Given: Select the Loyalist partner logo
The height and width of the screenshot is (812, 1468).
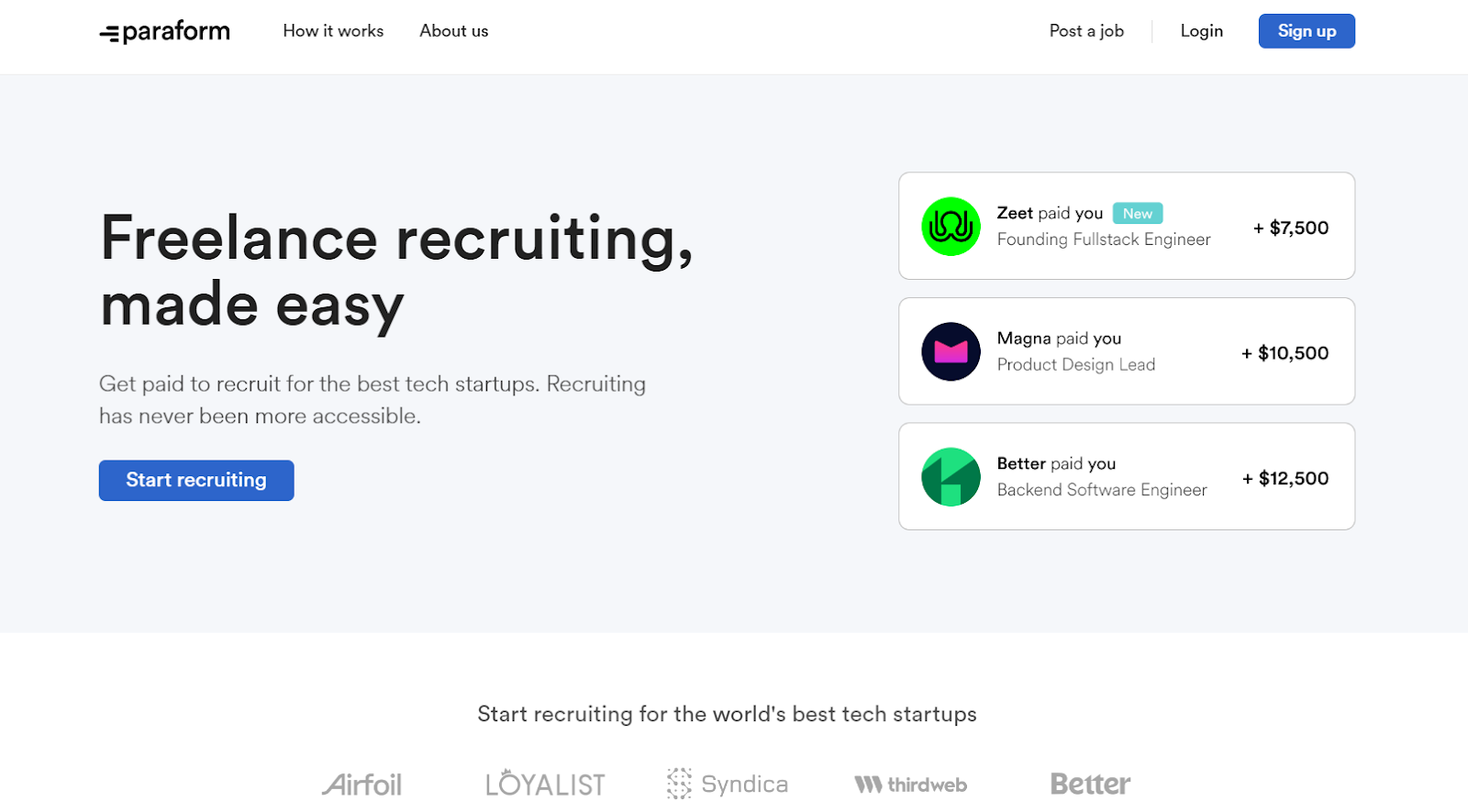Looking at the screenshot, I should (545, 784).
